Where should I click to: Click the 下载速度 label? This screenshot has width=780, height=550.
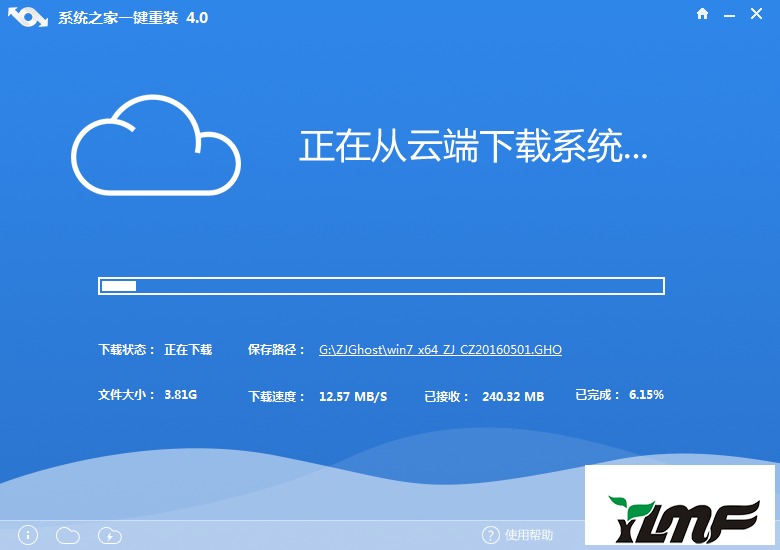(276, 397)
